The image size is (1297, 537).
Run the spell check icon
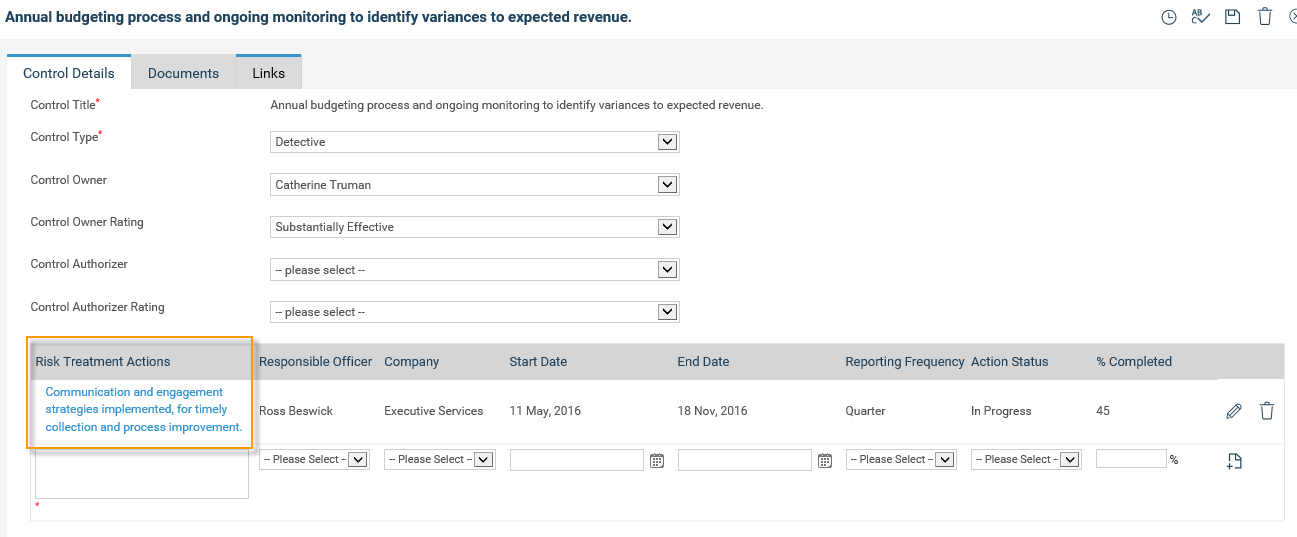tap(1201, 17)
